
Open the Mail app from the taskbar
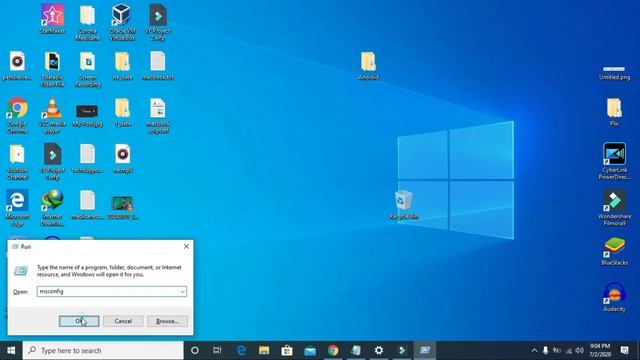pyautogui.click(x=310, y=350)
